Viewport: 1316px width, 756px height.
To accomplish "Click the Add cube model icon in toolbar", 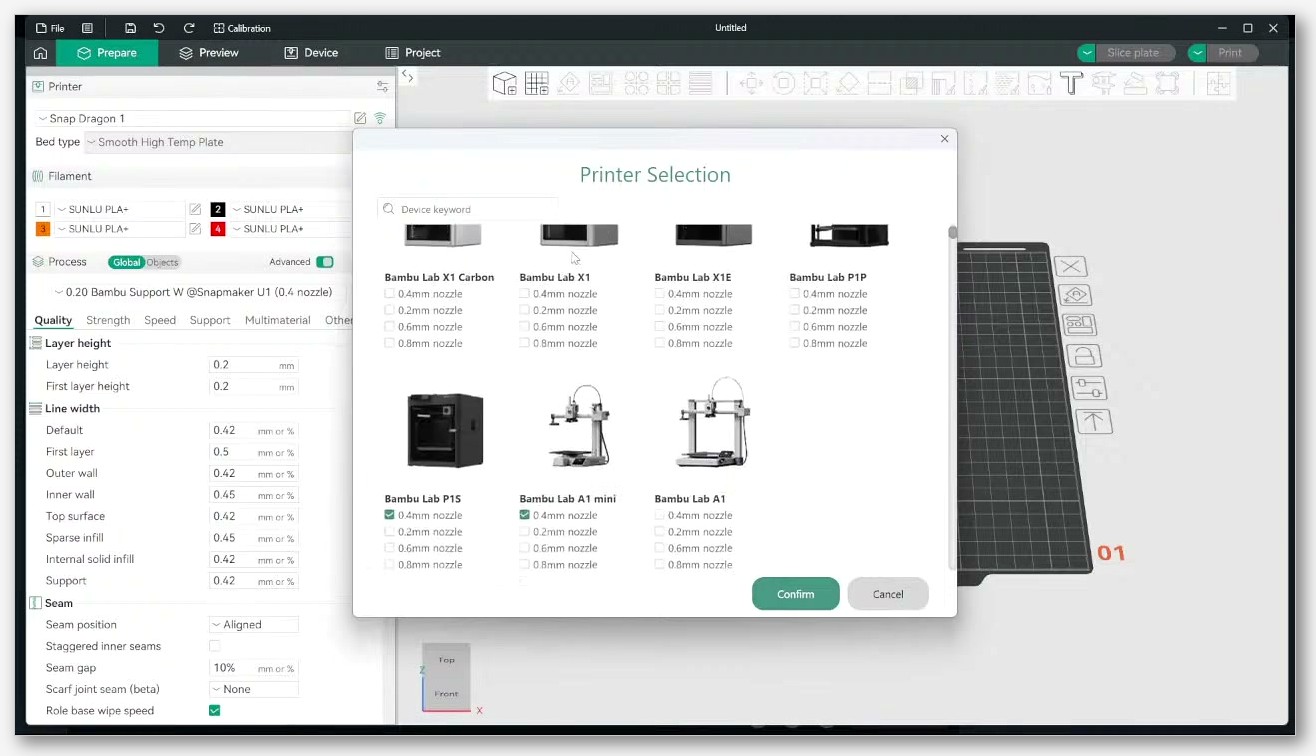I will 505,83.
